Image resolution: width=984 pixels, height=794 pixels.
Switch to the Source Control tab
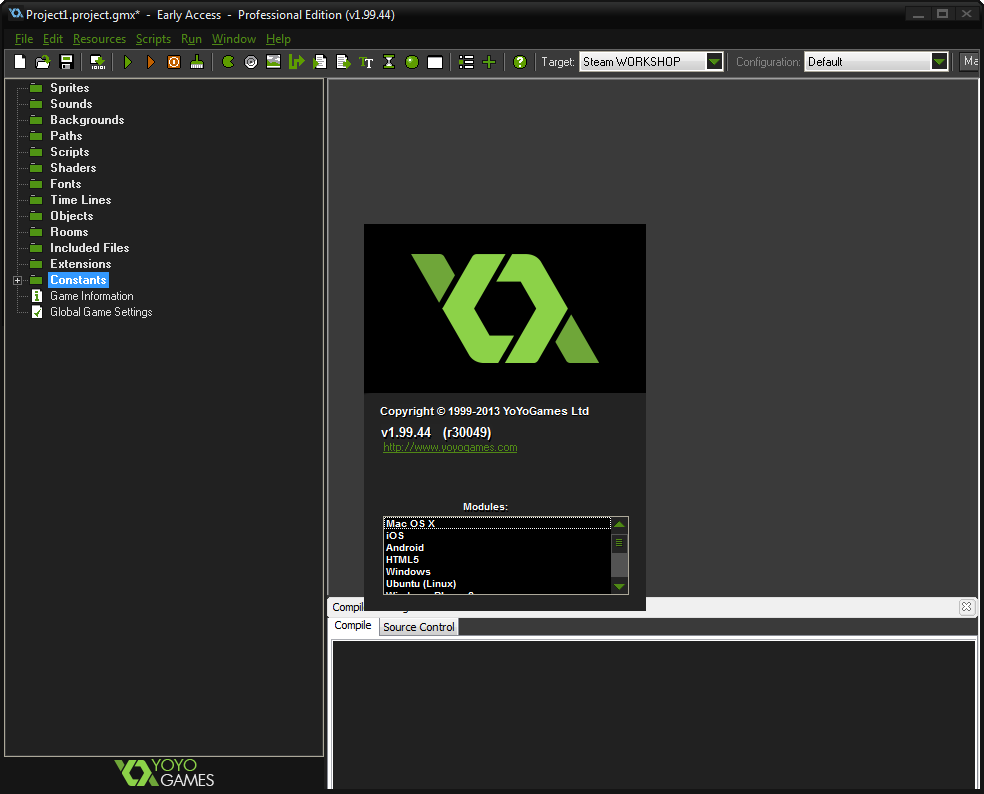coord(419,627)
